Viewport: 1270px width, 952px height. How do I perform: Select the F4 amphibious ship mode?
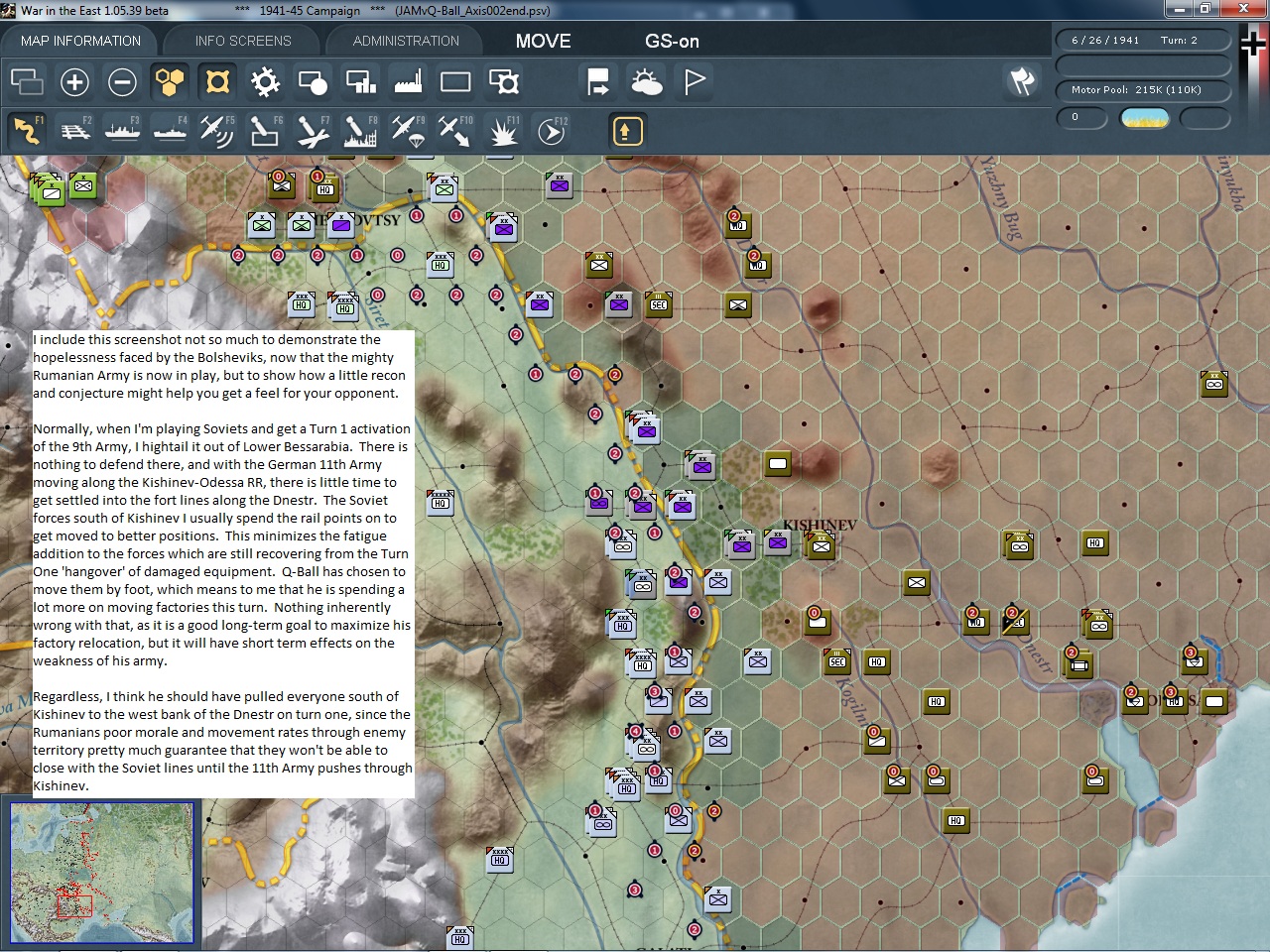coord(170,130)
